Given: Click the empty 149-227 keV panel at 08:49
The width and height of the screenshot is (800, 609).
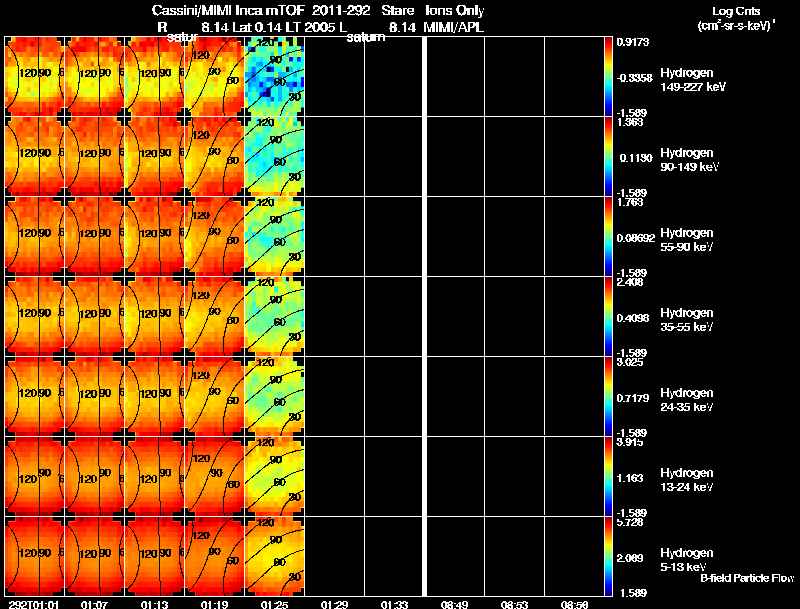Looking at the screenshot, I should [x=455, y=76].
